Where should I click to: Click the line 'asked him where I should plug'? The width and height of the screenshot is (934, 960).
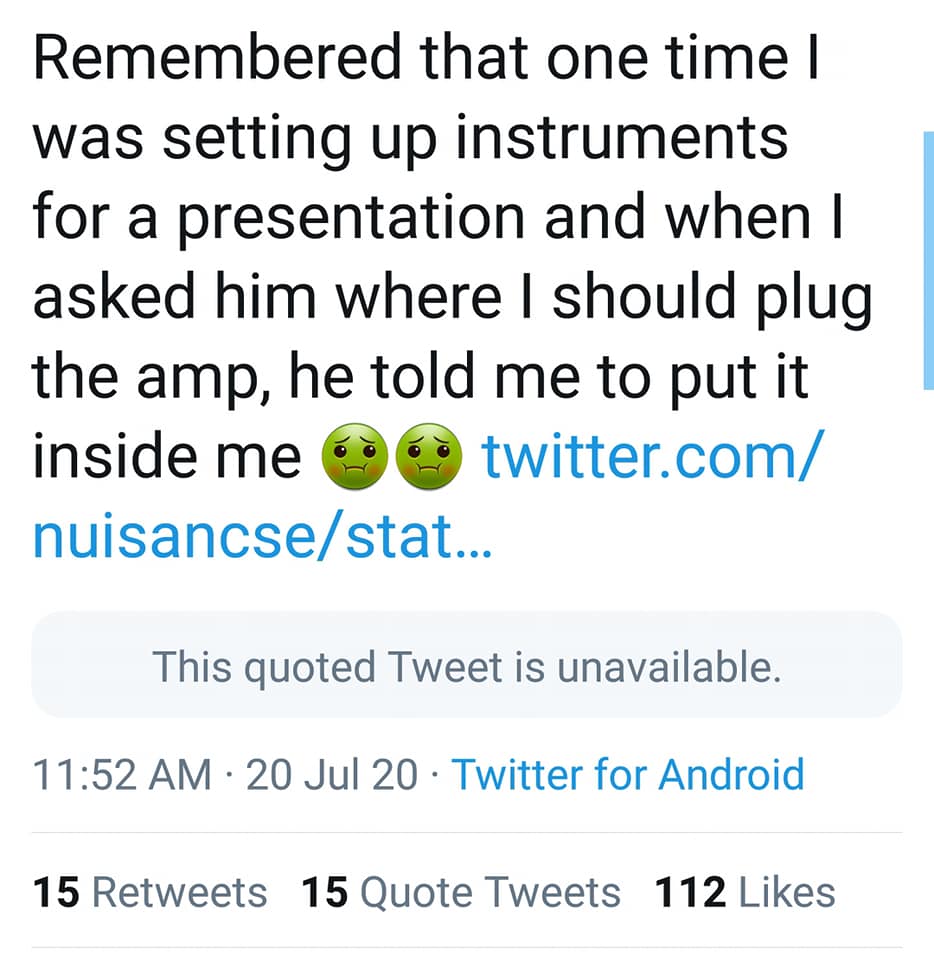point(452,298)
